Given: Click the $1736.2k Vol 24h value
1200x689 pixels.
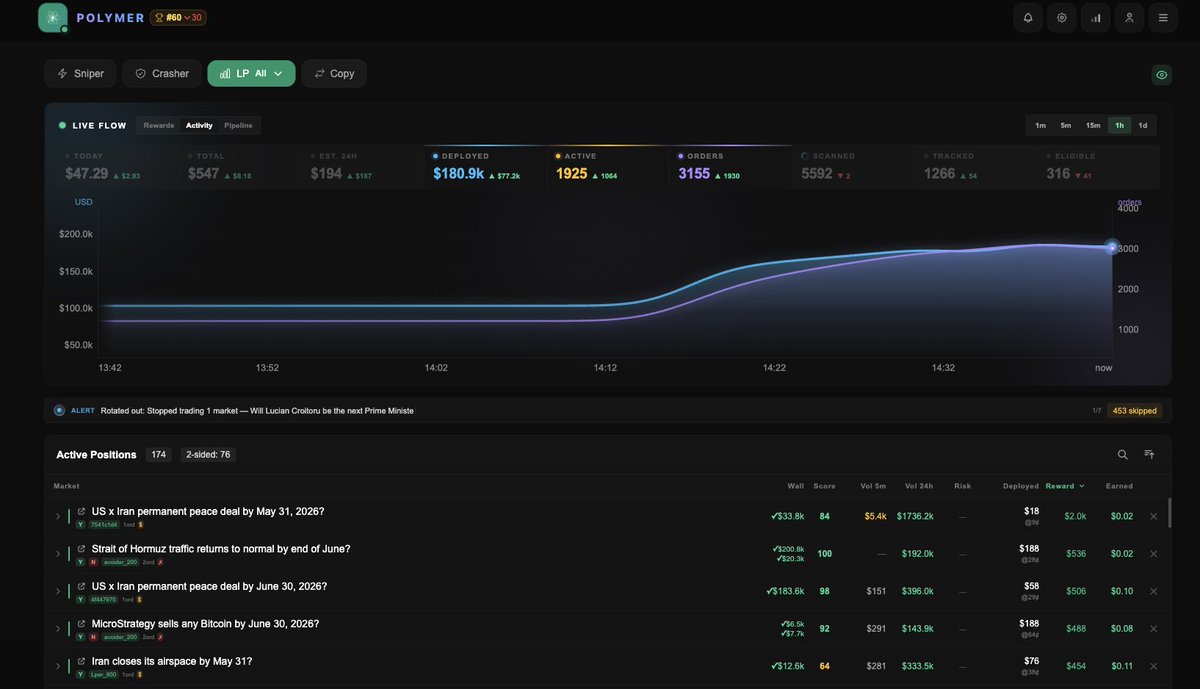Looking at the screenshot, I should [x=916, y=516].
